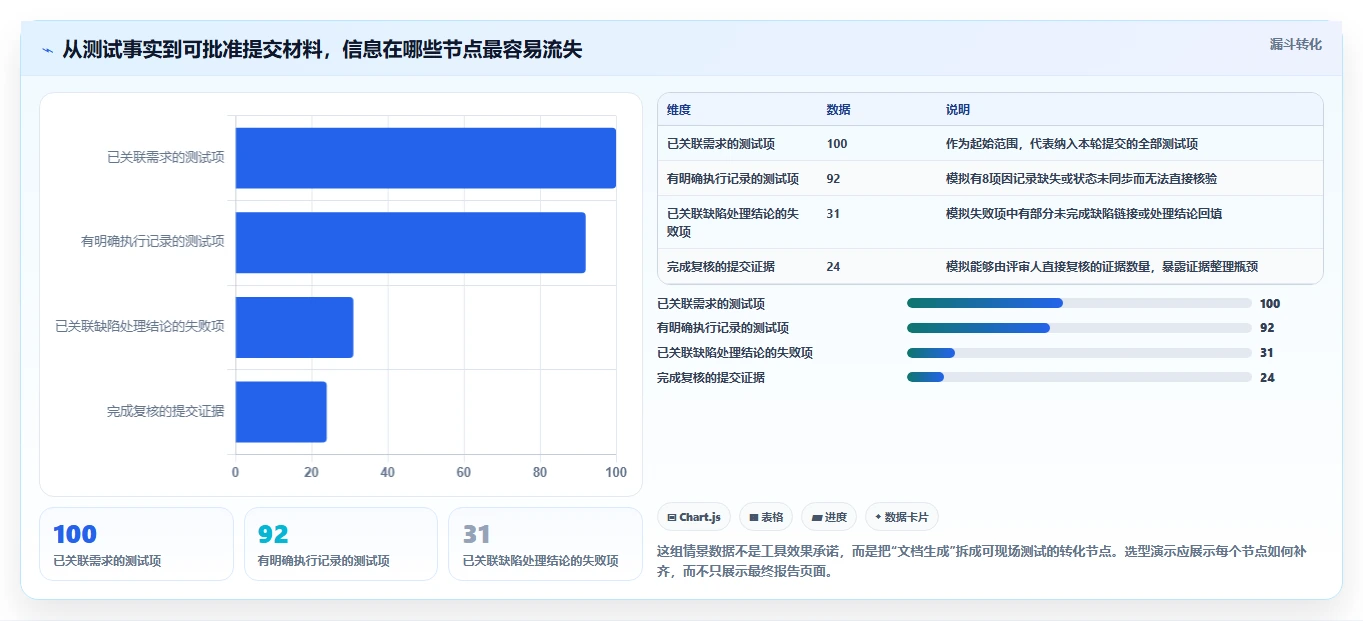Click the chart axis label 已关联缺陷处理结论的失败项
The height and width of the screenshot is (621, 1363).
[x=140, y=327]
